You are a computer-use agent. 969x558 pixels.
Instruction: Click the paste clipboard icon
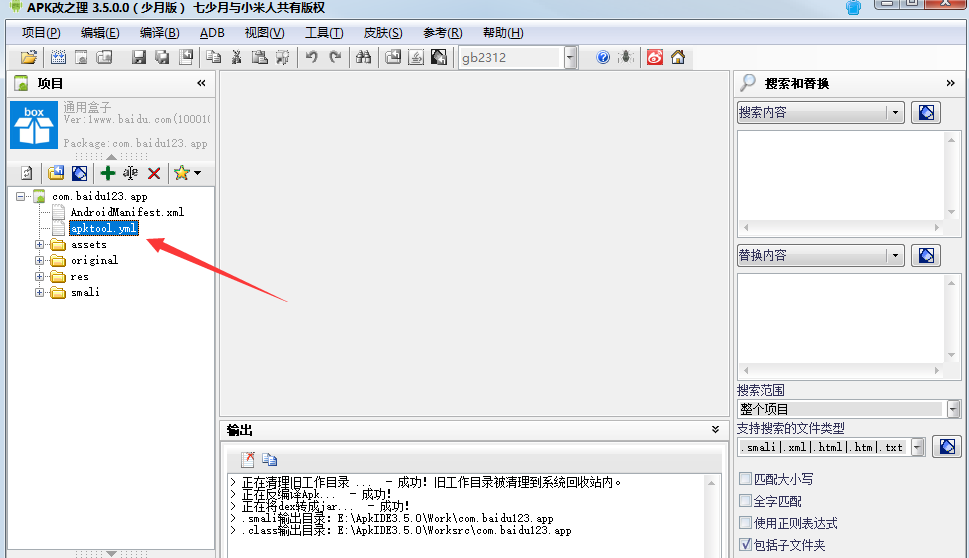[x=260, y=57]
